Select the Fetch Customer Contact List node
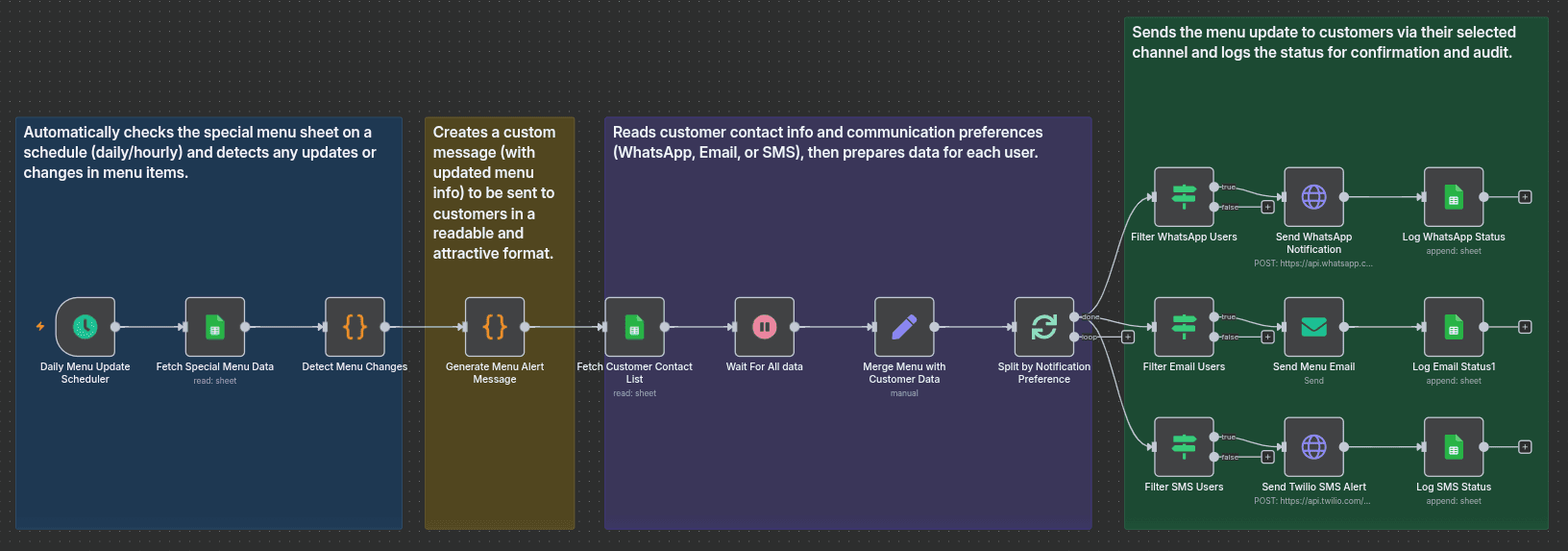The width and height of the screenshot is (1568, 551). tap(634, 327)
